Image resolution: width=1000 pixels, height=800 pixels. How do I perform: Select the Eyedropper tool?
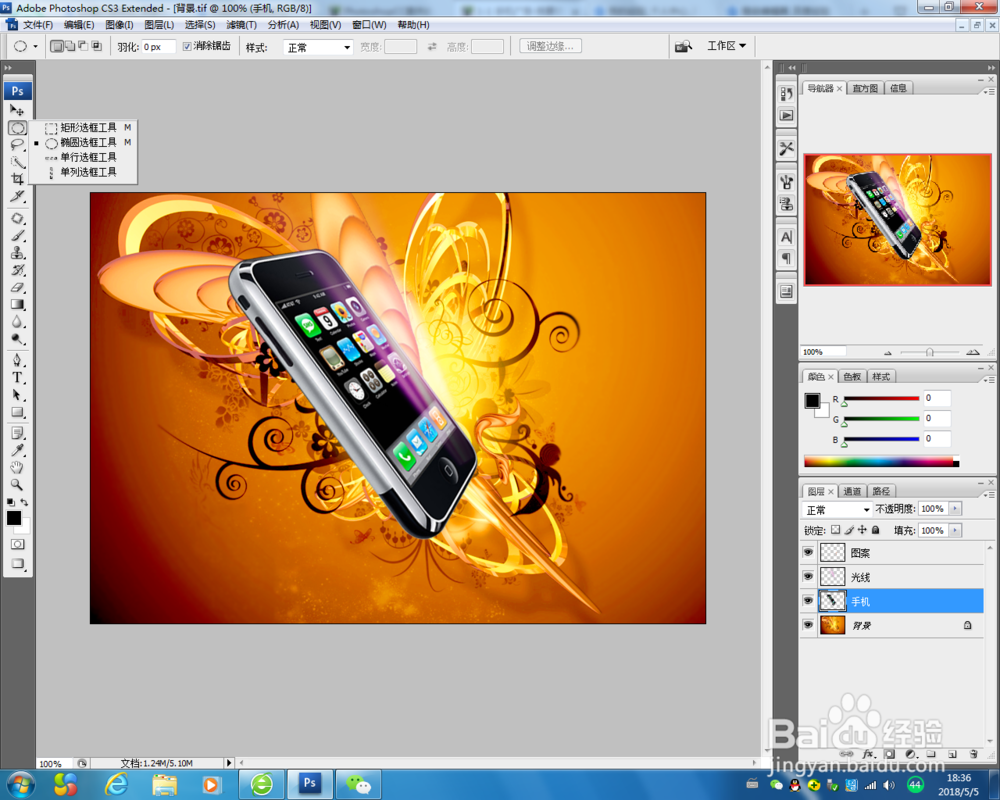coord(17,451)
